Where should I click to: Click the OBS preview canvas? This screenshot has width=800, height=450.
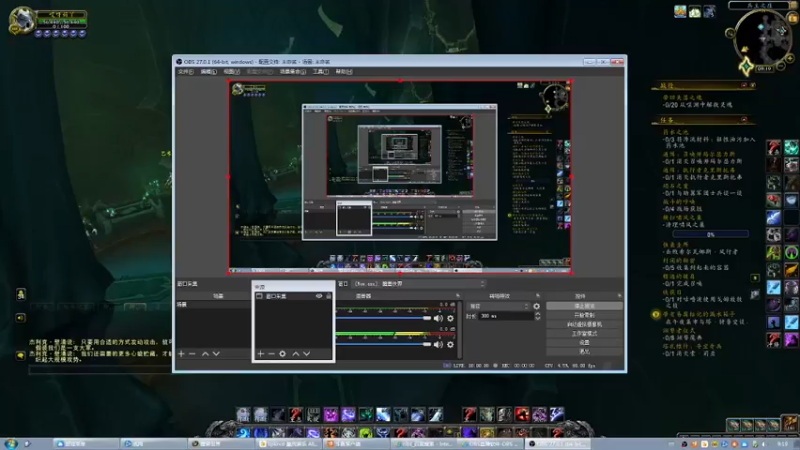tap(399, 177)
